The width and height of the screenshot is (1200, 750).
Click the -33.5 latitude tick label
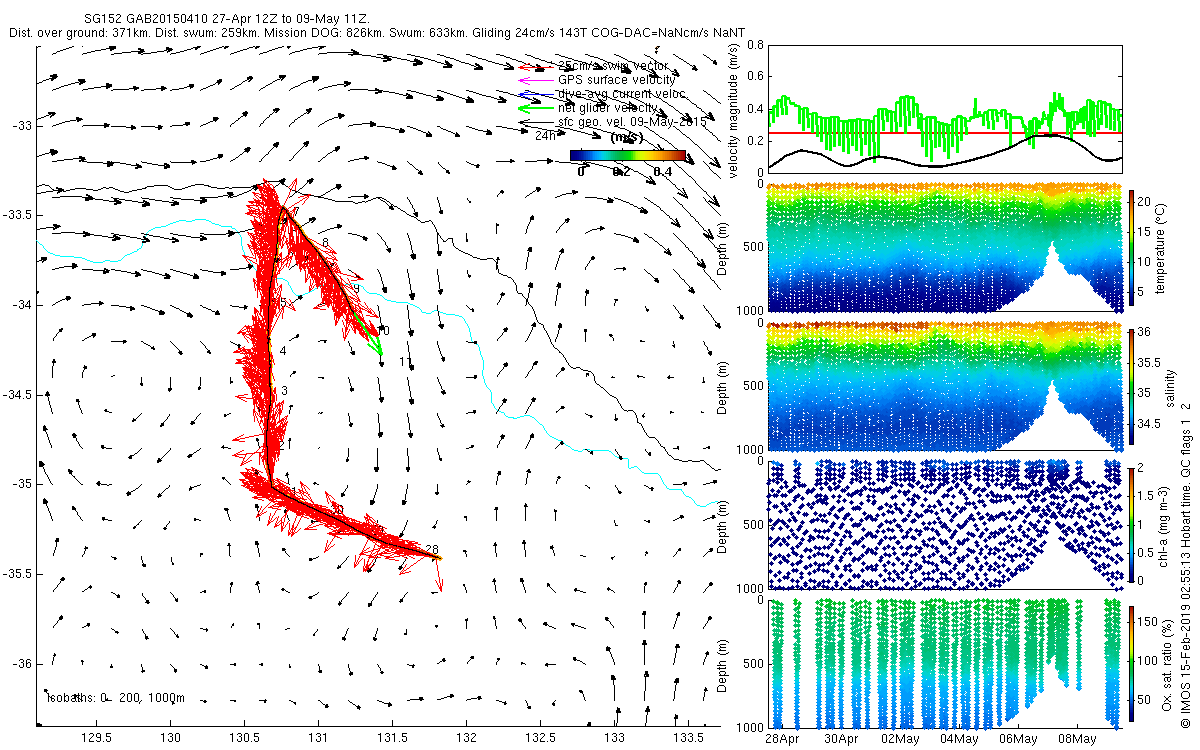coord(16,215)
